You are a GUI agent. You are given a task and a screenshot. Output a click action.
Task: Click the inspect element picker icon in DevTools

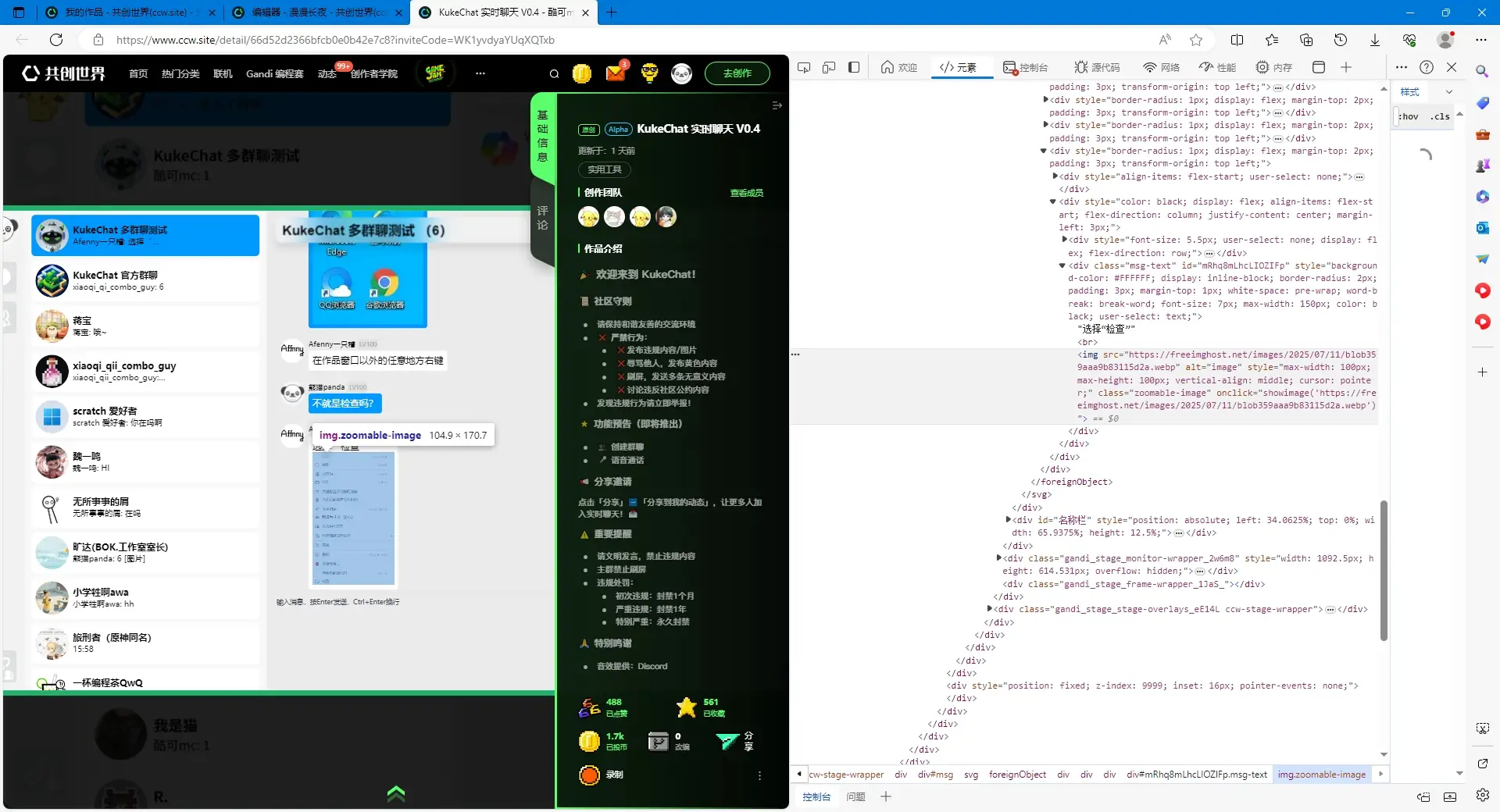click(804, 67)
